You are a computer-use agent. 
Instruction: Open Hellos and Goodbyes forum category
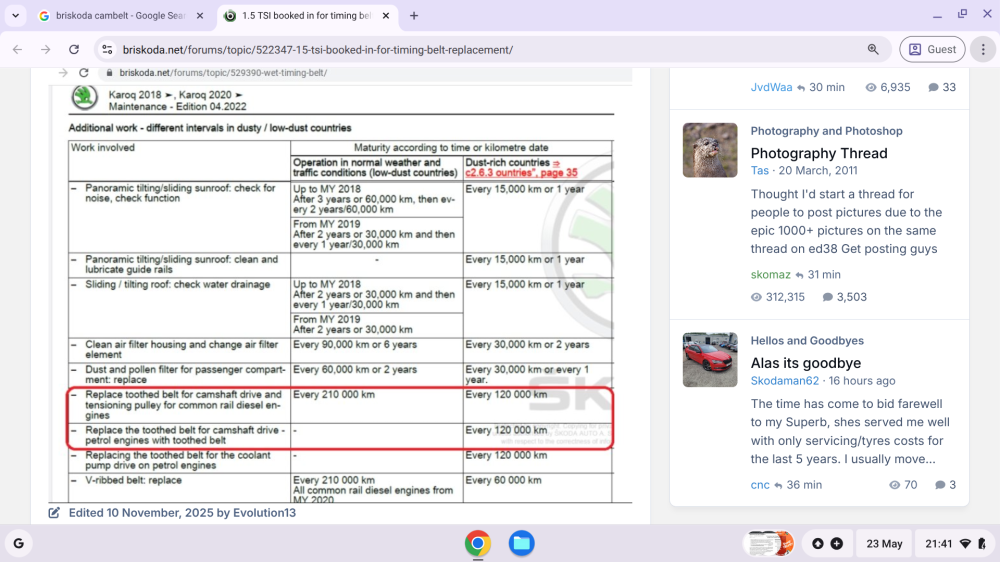coord(807,341)
